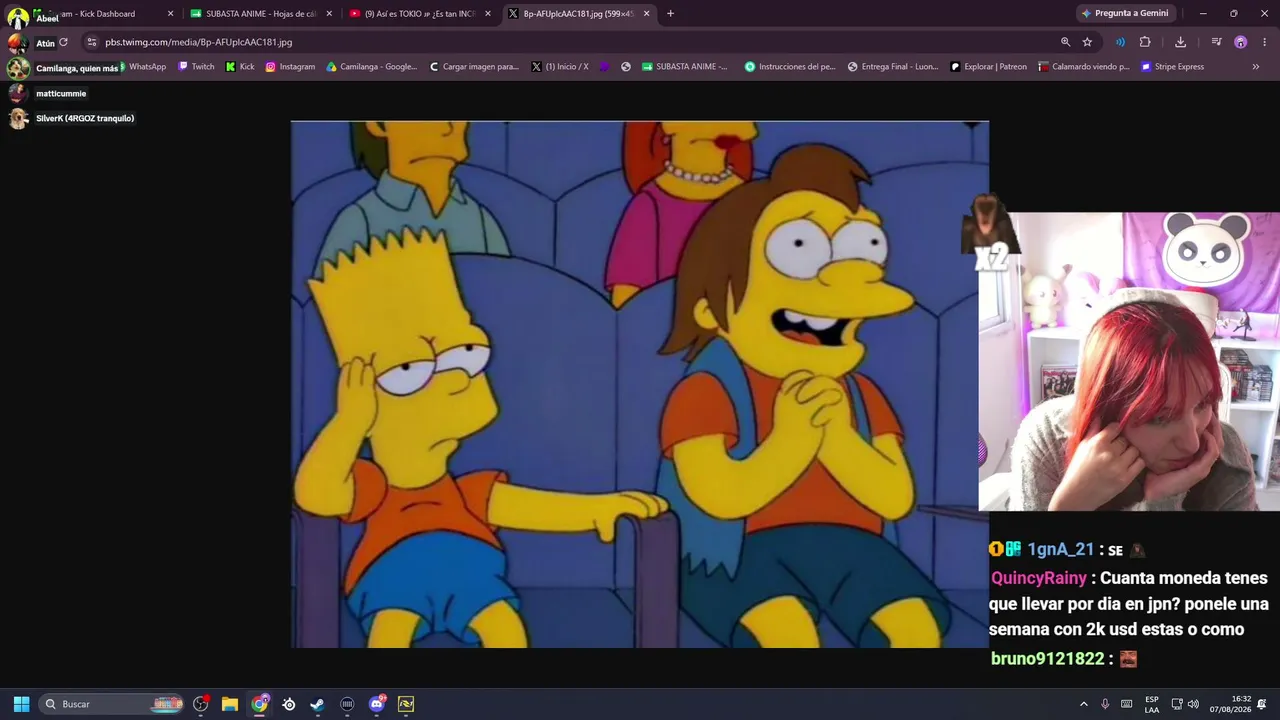
Task: Switch to the YouTube Así es TOKIO tab
Action: (418, 14)
